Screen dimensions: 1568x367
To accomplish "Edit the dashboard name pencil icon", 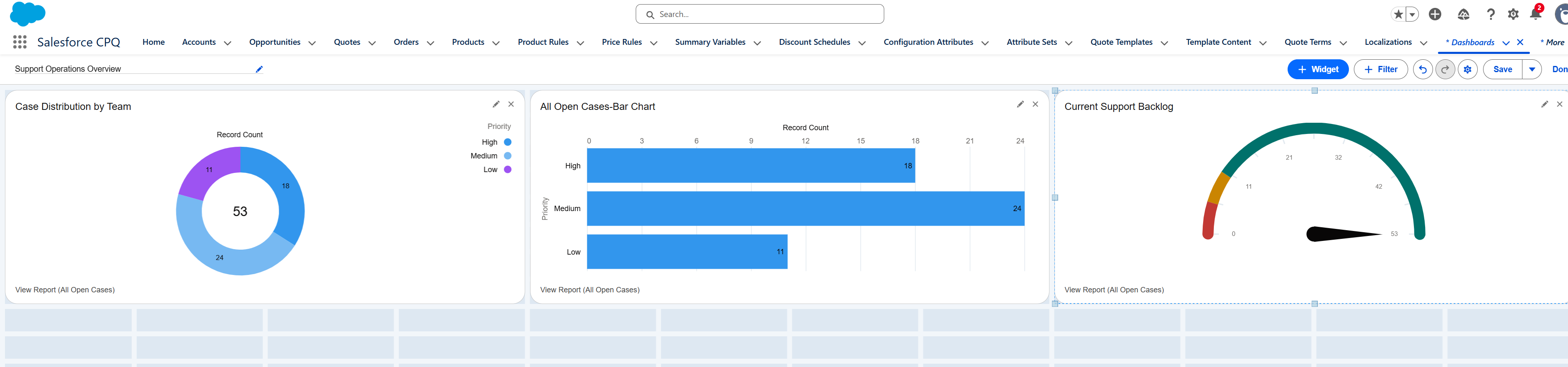I will coord(259,69).
